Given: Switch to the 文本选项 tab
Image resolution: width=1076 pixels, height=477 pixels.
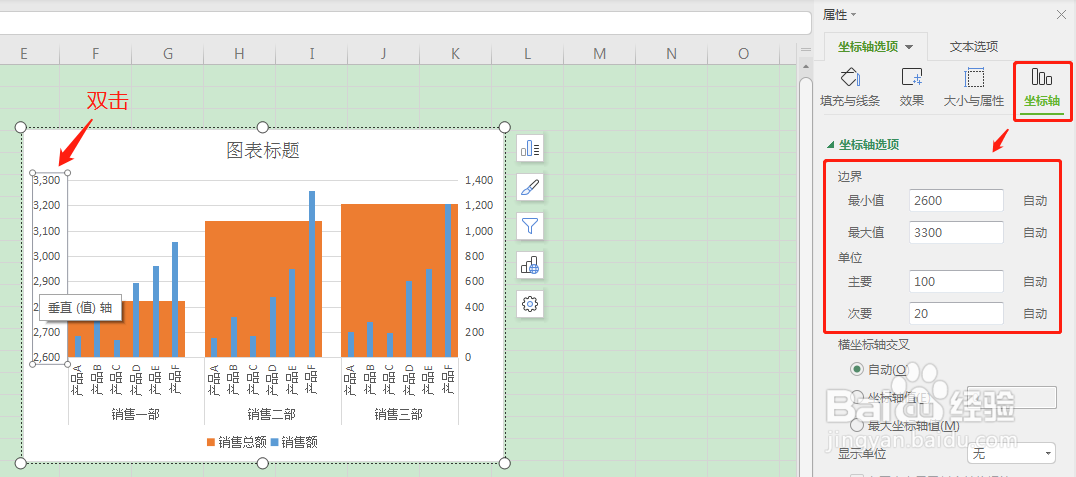Looking at the screenshot, I should click(974, 47).
